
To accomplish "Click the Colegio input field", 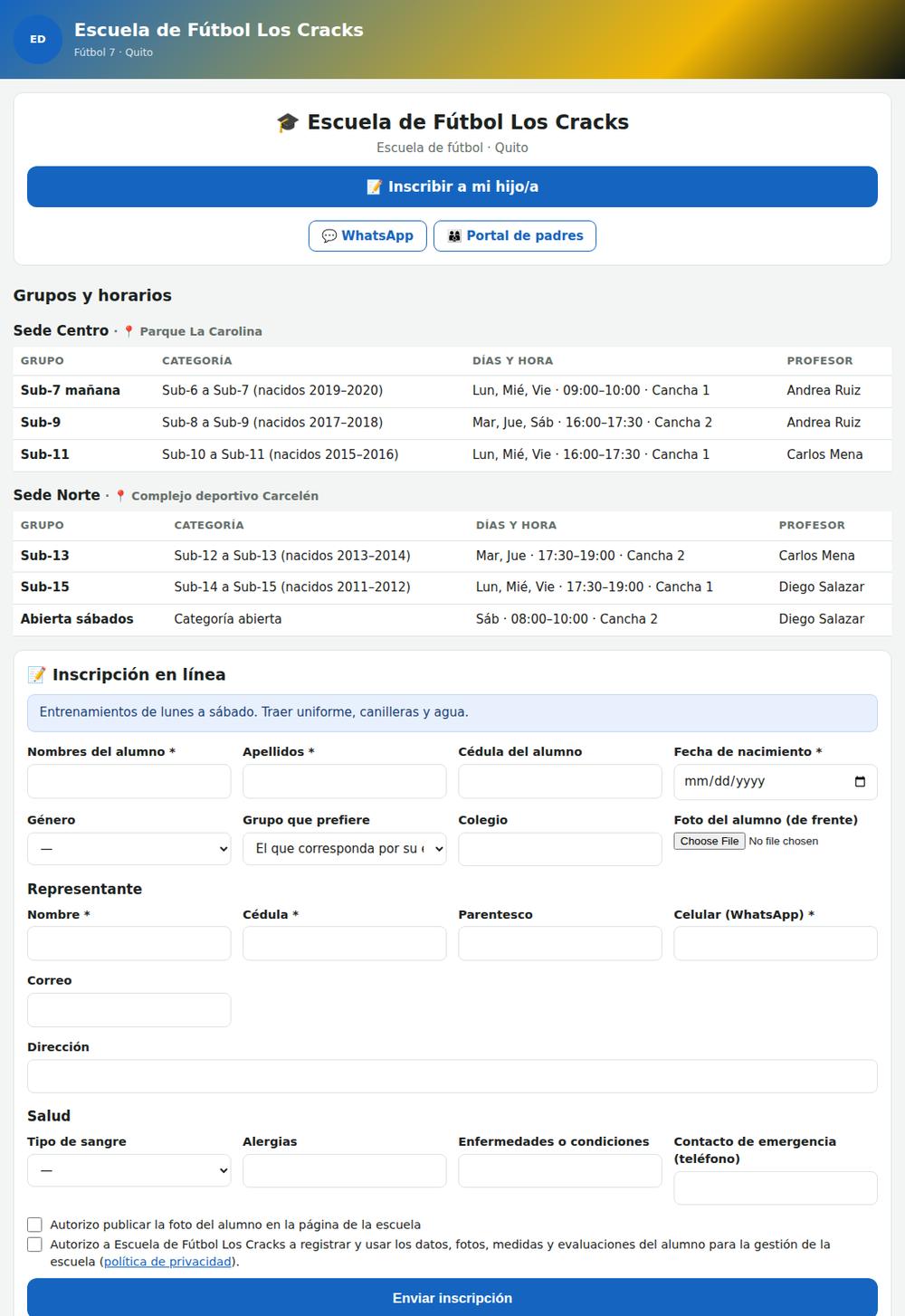I will [560, 849].
